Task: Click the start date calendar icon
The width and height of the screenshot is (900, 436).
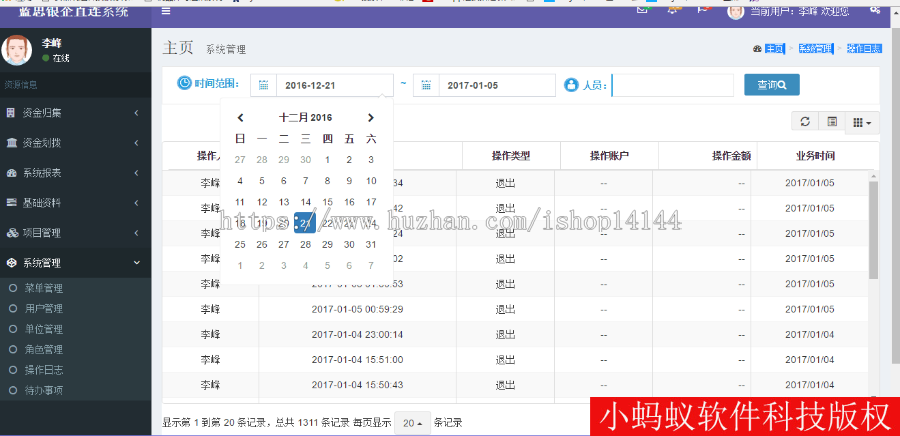Action: pyautogui.click(x=263, y=85)
